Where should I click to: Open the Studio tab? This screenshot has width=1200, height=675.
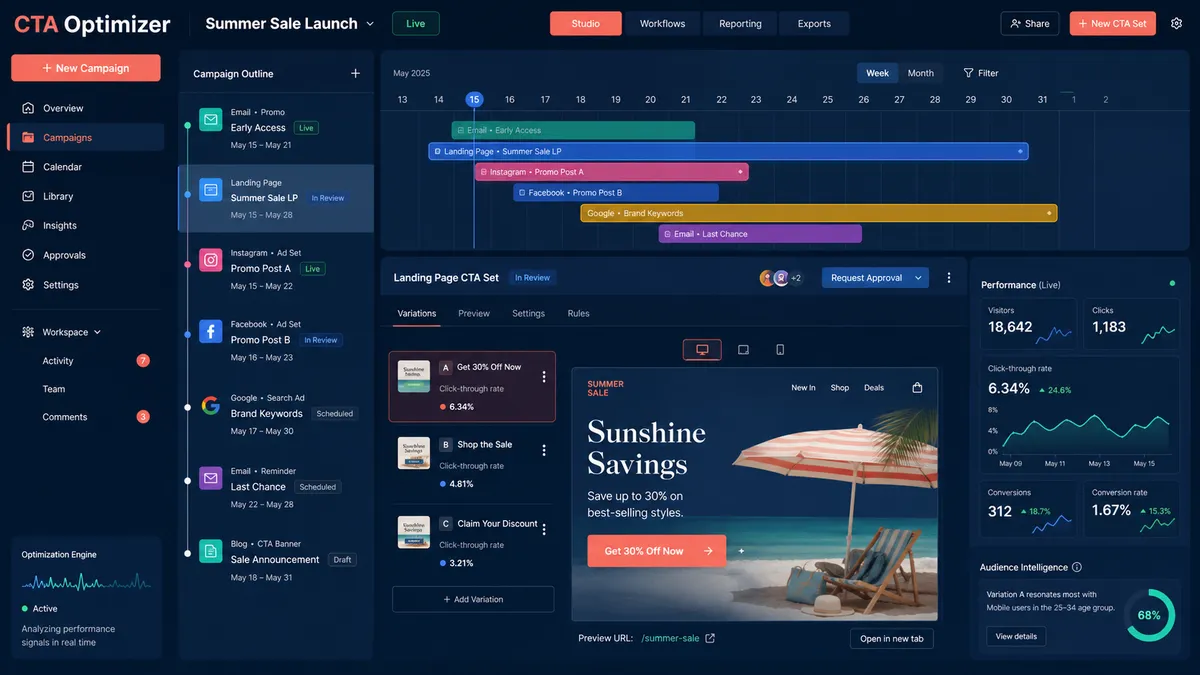tap(586, 24)
